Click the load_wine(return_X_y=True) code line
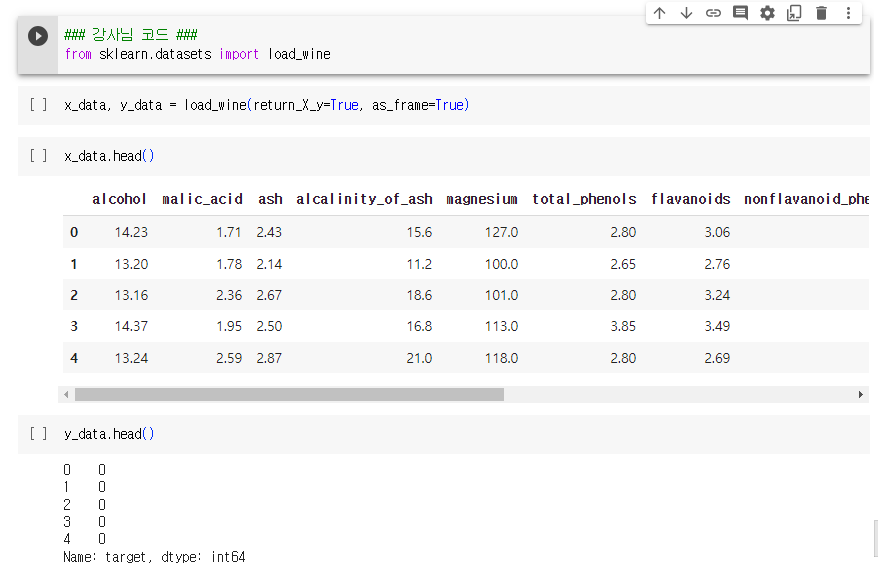The height and width of the screenshot is (575, 878). [267, 105]
